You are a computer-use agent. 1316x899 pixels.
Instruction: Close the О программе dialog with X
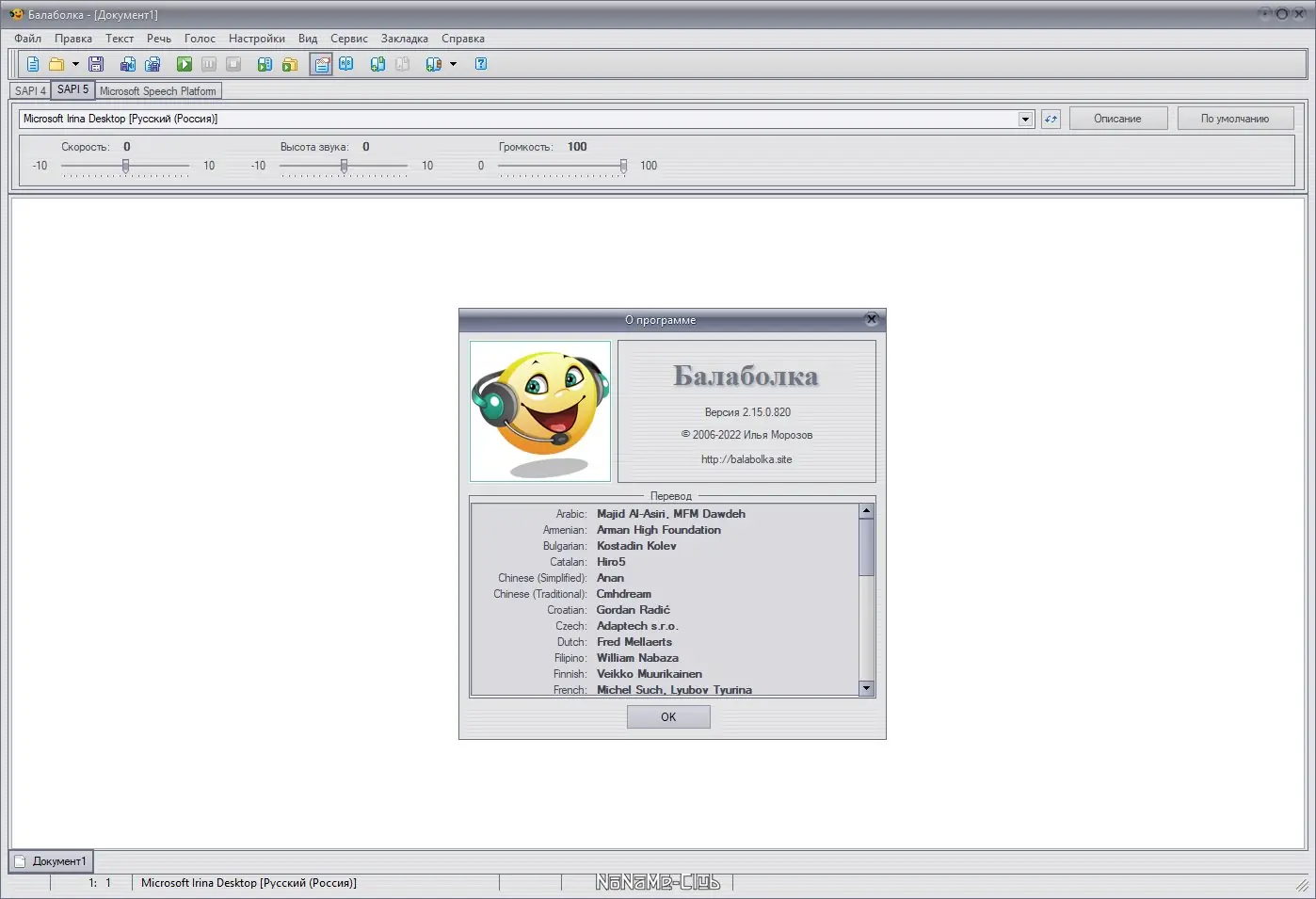point(872,319)
